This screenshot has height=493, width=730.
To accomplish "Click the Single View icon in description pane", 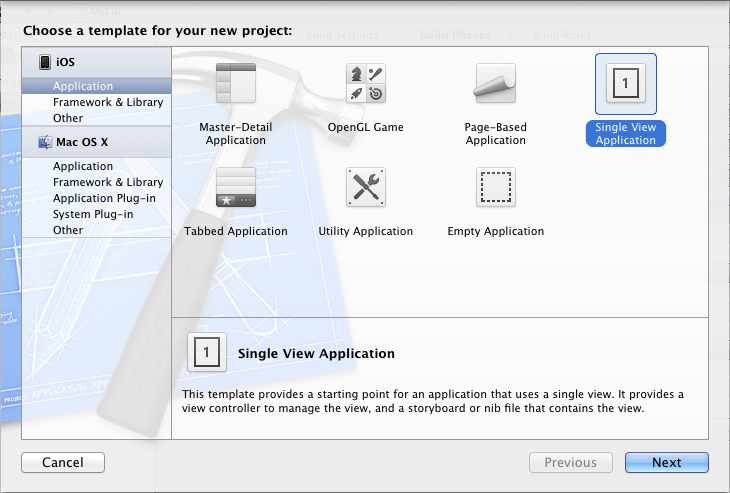I will pyautogui.click(x=207, y=352).
